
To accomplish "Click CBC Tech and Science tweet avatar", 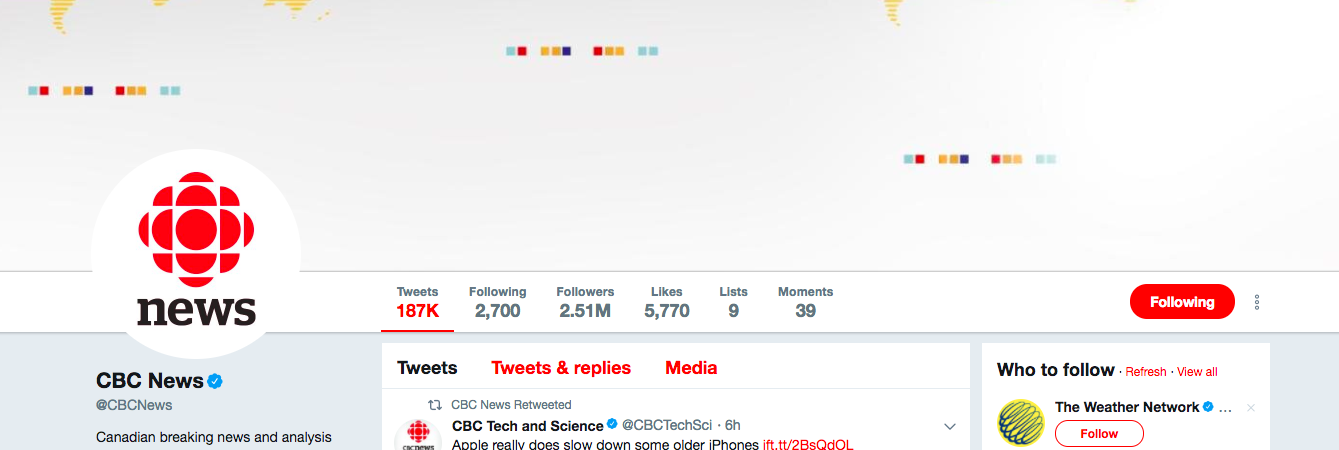I will 418,436.
